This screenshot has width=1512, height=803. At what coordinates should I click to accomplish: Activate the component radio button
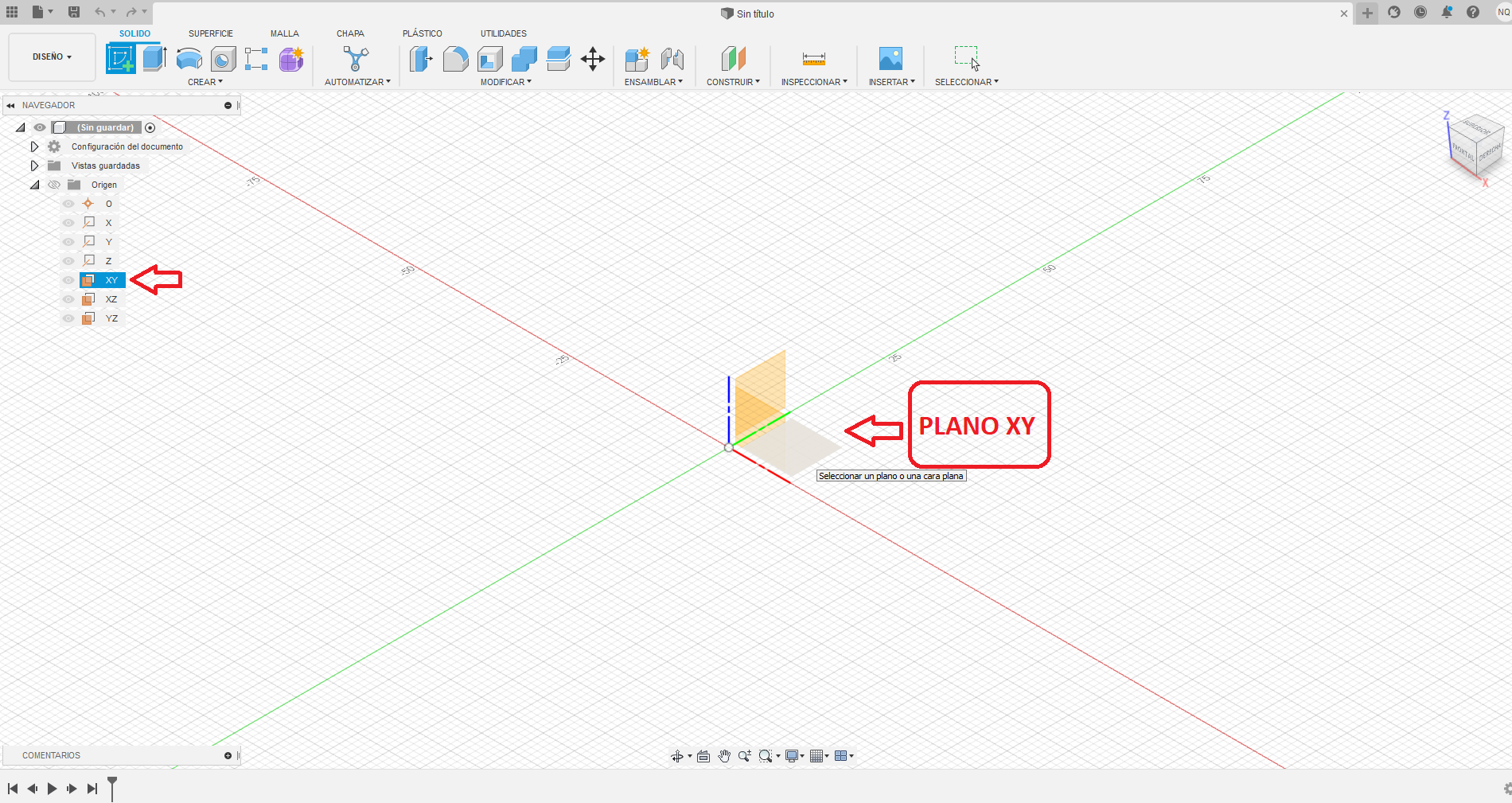pyautogui.click(x=150, y=127)
